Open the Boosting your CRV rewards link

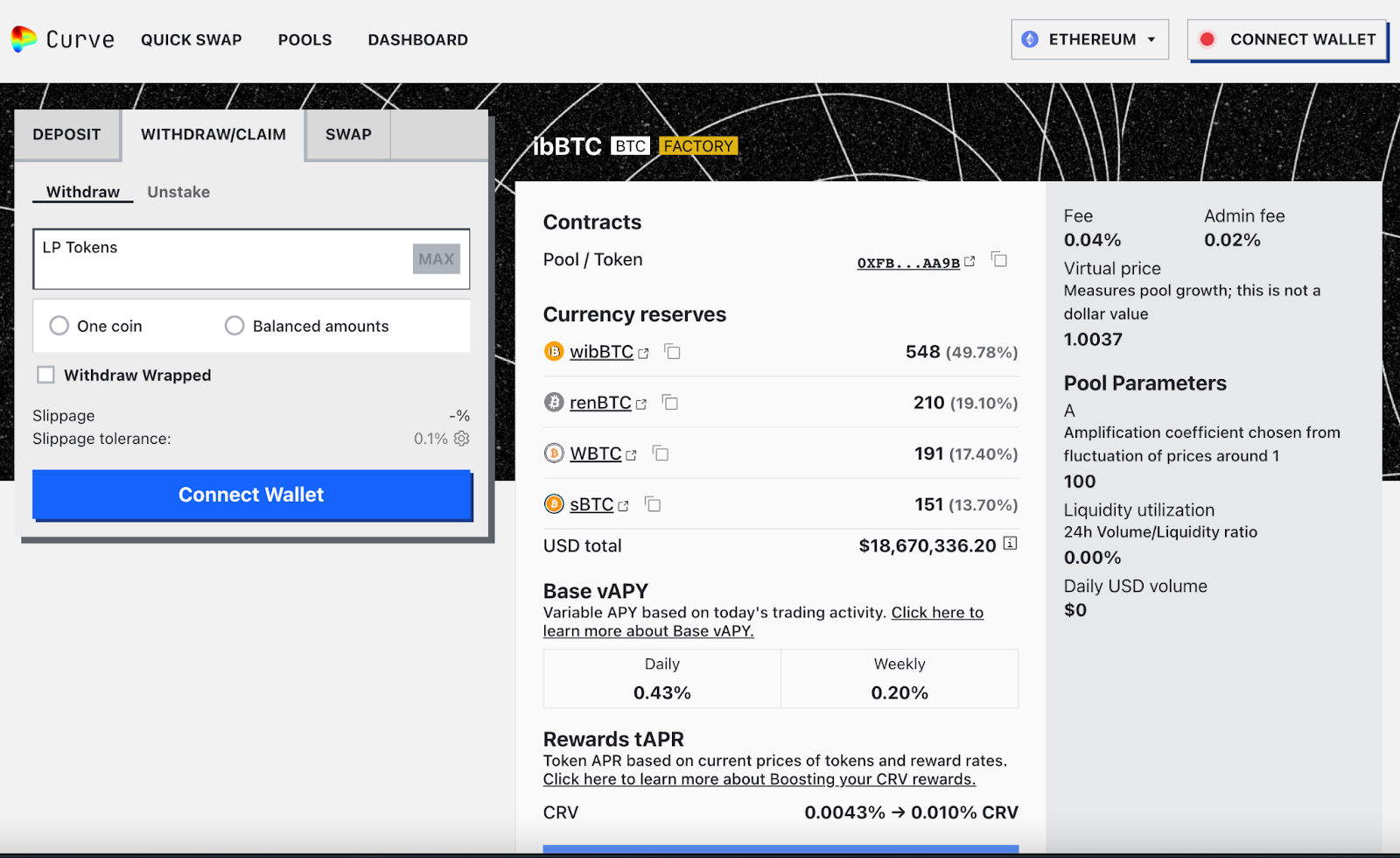coord(759,779)
